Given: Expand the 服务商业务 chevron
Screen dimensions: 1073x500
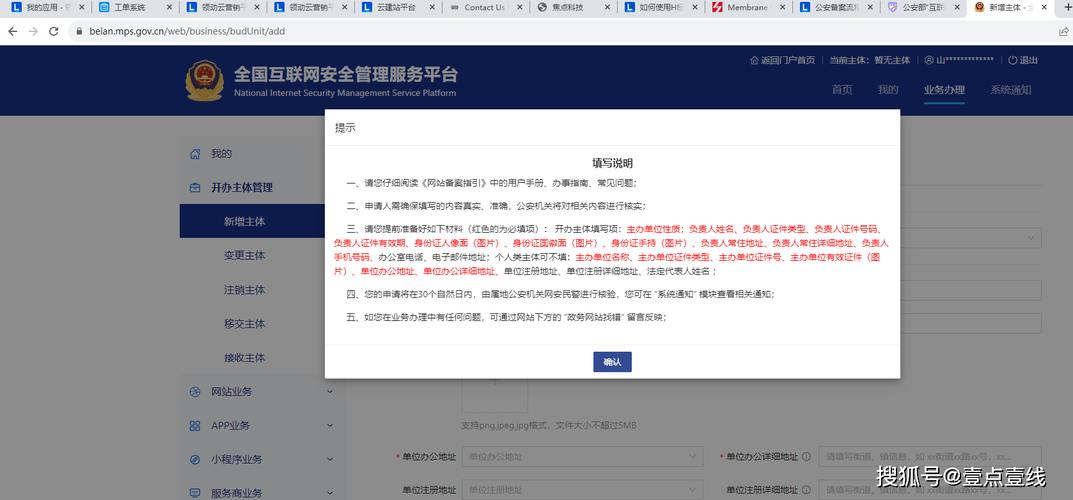Looking at the screenshot, I should (x=330, y=492).
